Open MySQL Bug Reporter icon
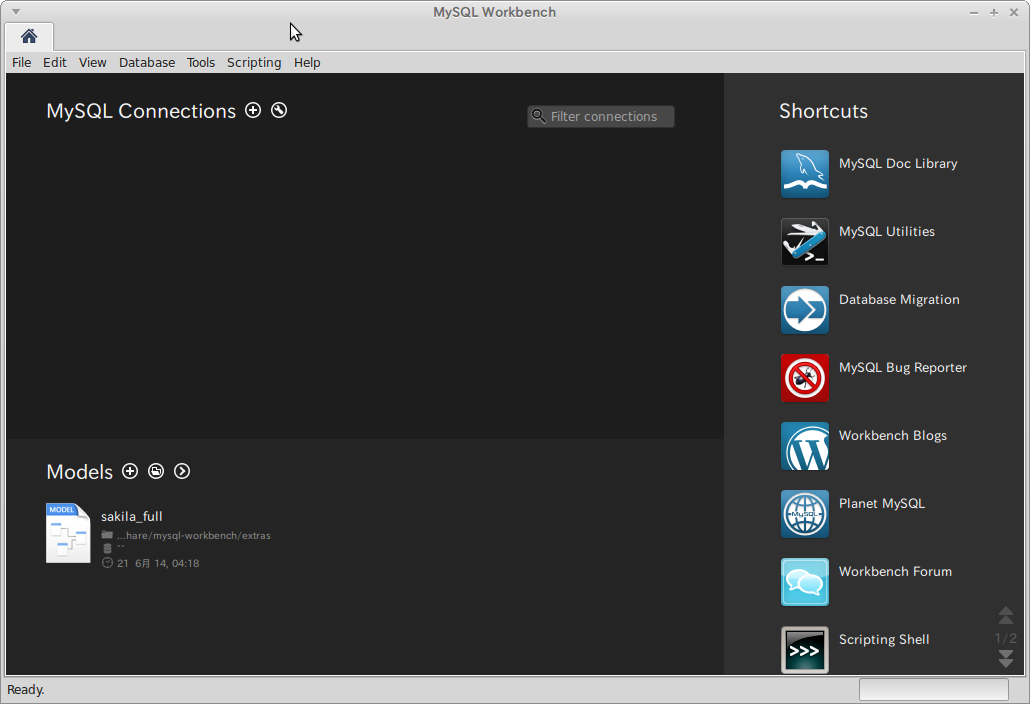 pyautogui.click(x=805, y=378)
